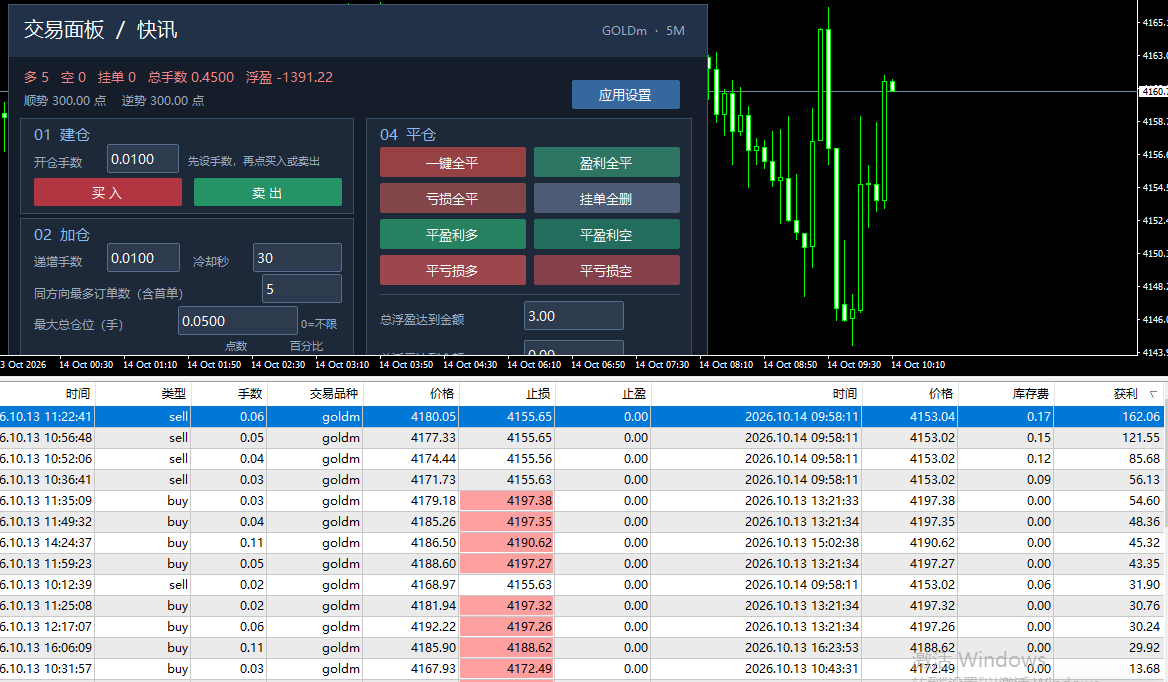The height and width of the screenshot is (682, 1168).
Task: Click the 最大总仓位 field showing 0.0500
Action: pos(238,321)
